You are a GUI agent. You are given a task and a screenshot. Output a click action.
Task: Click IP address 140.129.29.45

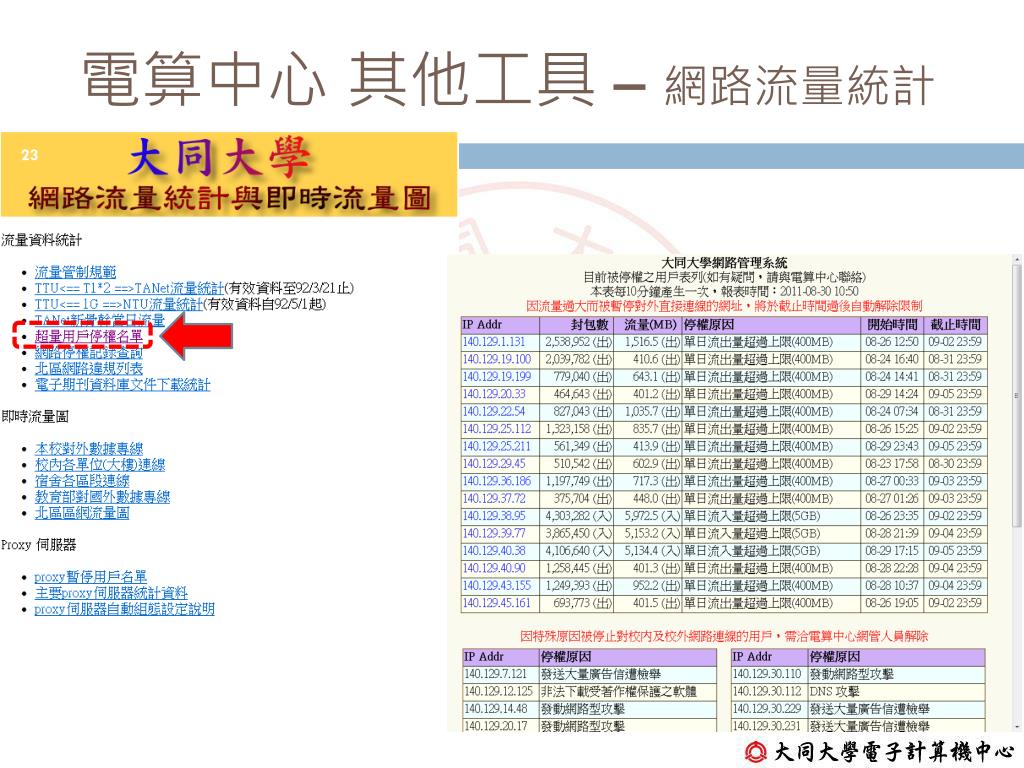(x=493, y=464)
